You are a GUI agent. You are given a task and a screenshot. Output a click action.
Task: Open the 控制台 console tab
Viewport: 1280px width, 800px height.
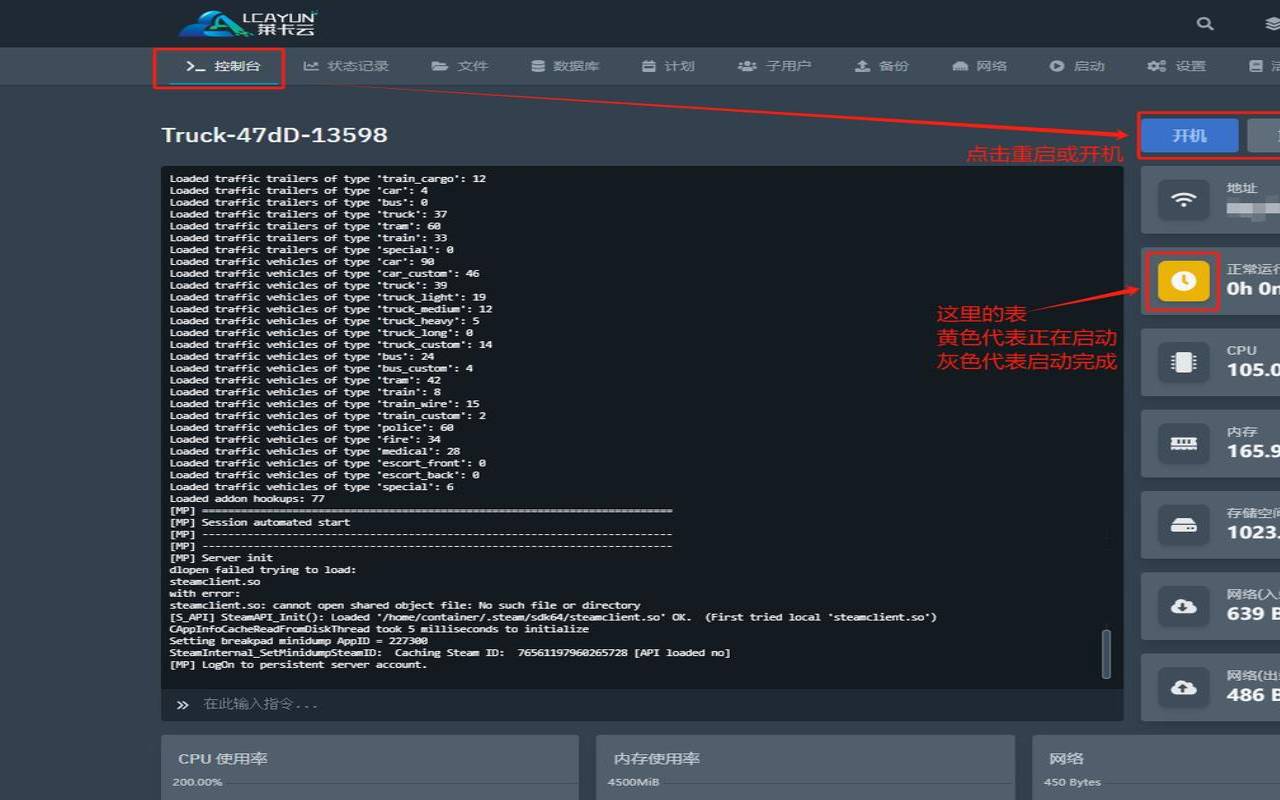click(x=222, y=66)
